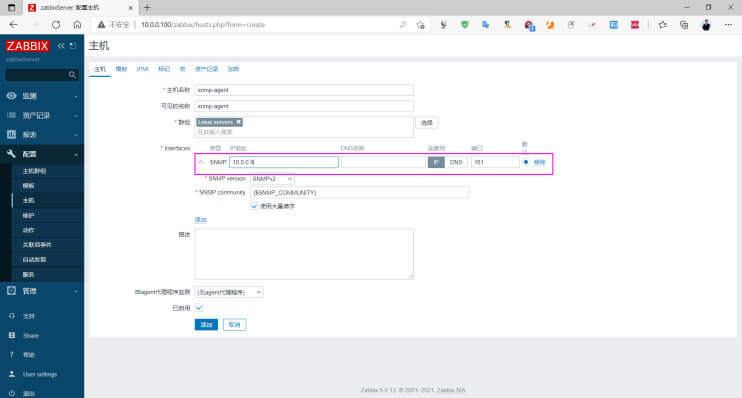742x398 pixels.
Task: Click the DNS name input field
Action: [x=383, y=162]
